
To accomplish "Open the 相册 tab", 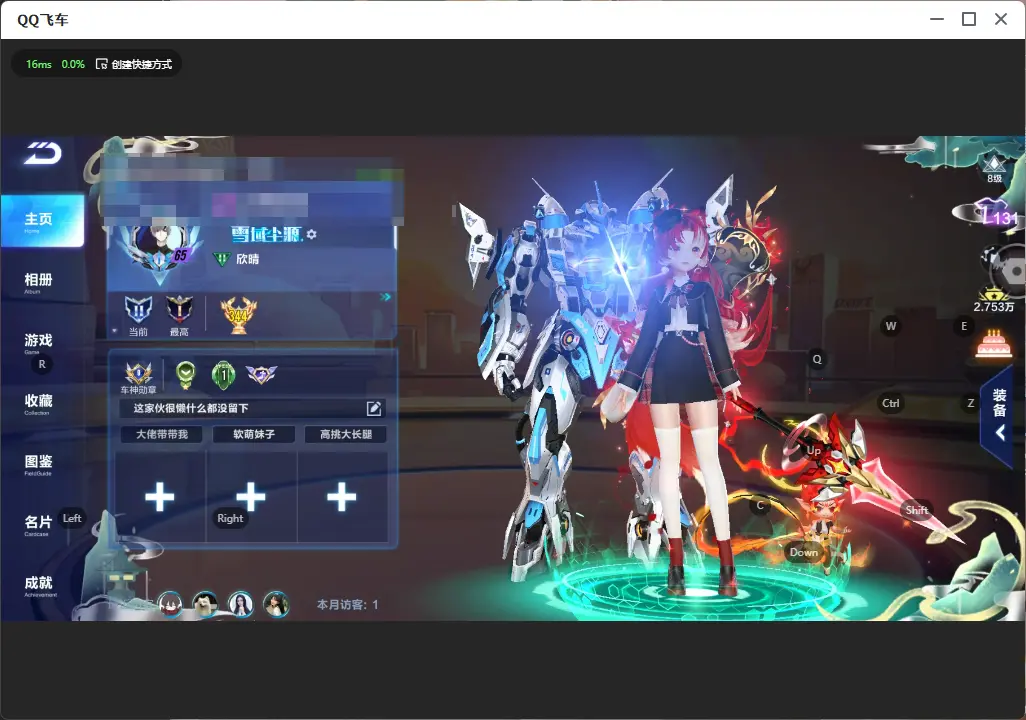I will [x=39, y=282].
